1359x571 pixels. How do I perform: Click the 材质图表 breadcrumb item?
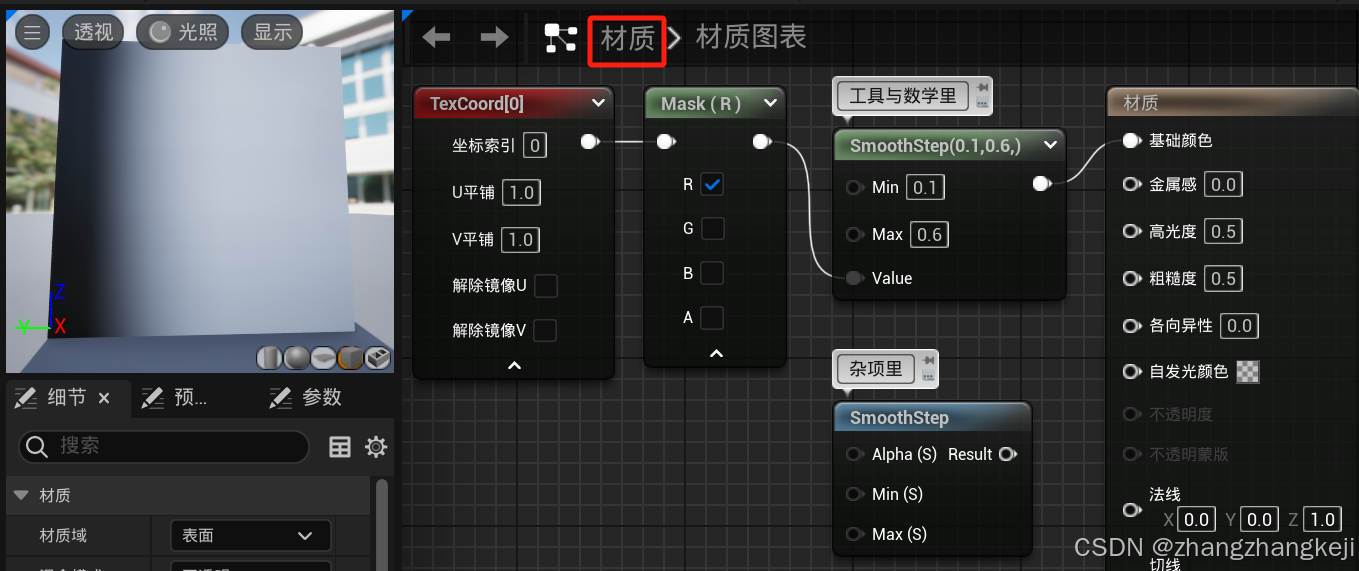coord(751,38)
